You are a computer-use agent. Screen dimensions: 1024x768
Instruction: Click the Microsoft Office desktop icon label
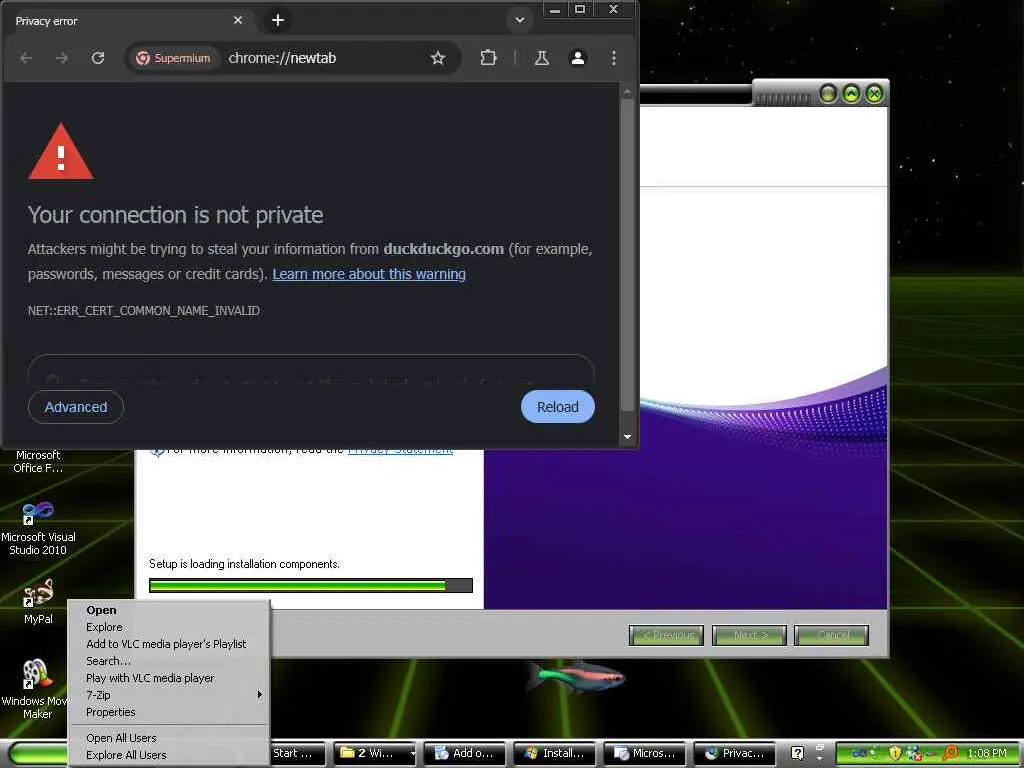(38, 462)
